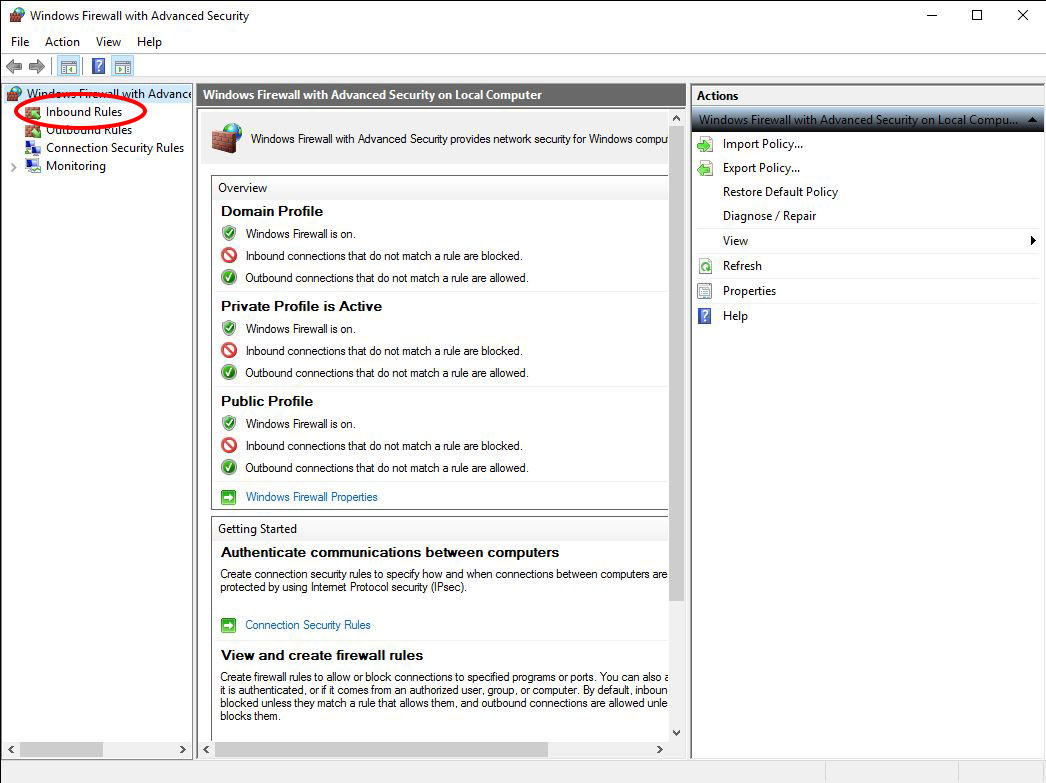Open the View menu
This screenshot has width=1046, height=783.
(108, 42)
